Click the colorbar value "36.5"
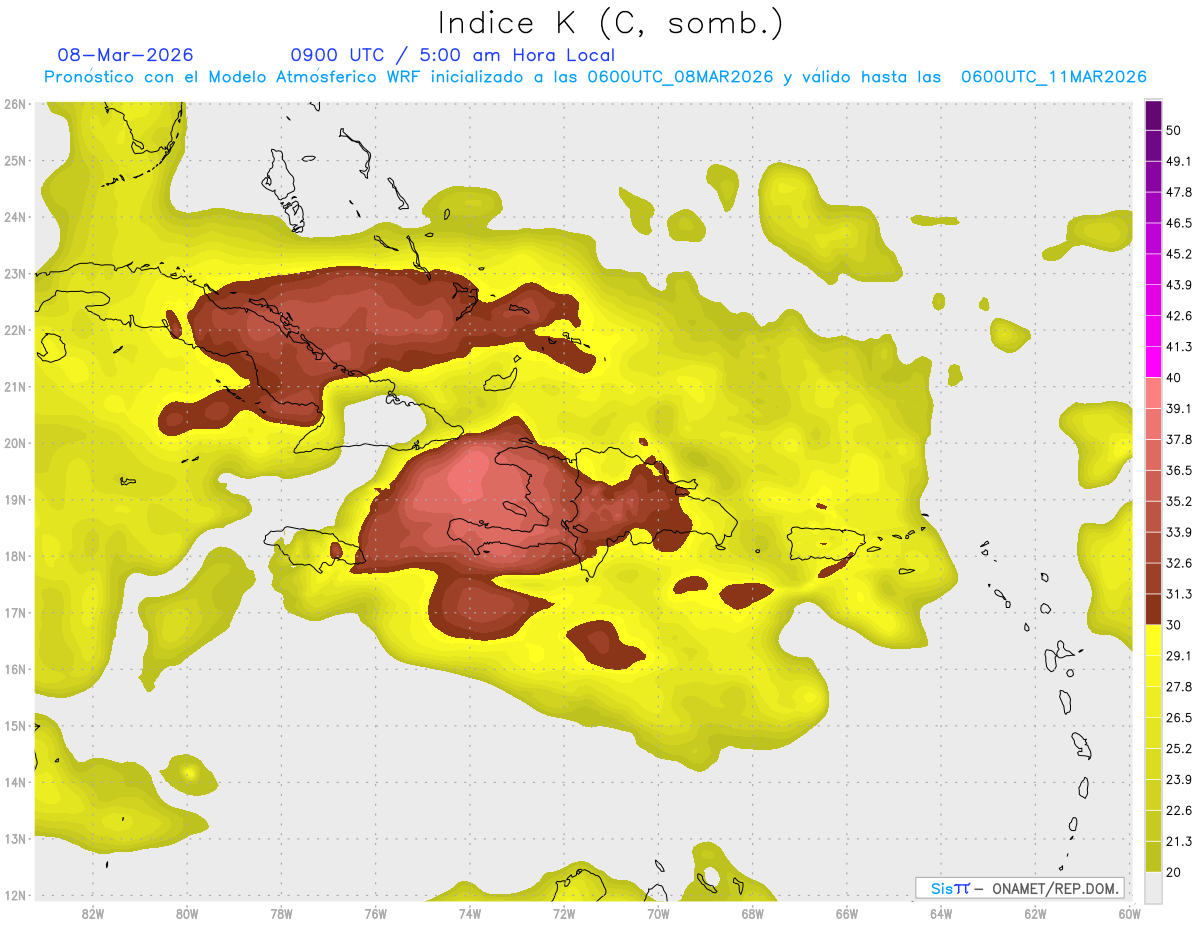Image resolution: width=1200 pixels, height=927 pixels. pos(1179,470)
